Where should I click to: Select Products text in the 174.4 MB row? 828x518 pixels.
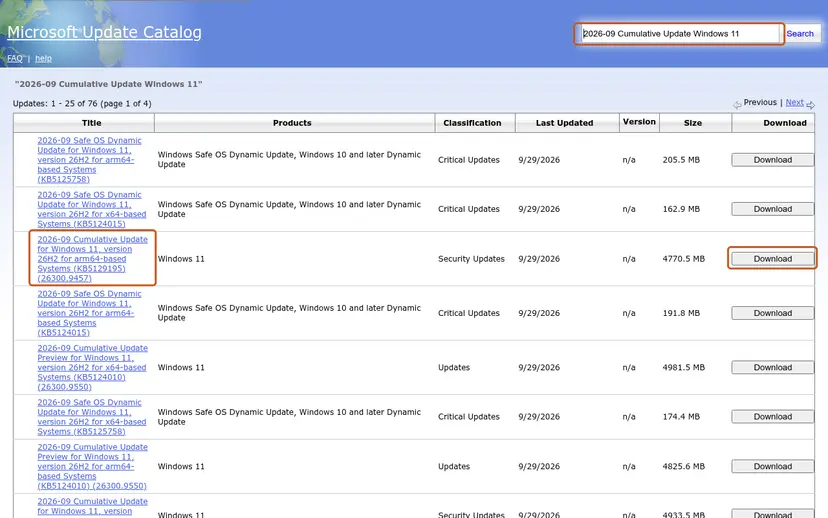(x=289, y=417)
